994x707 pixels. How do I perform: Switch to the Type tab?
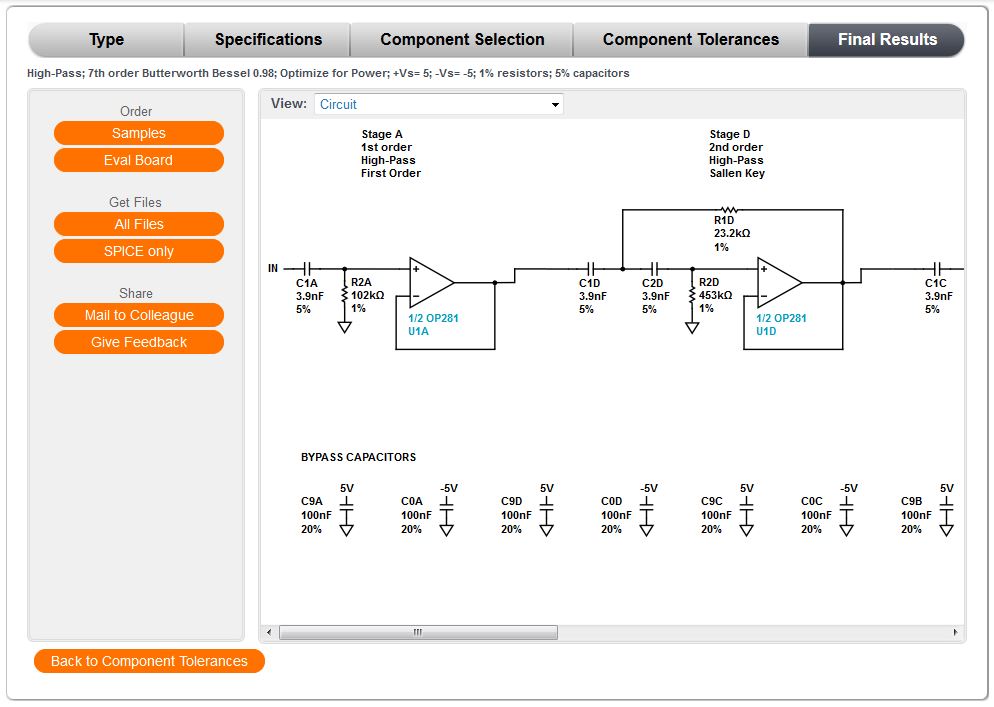pyautogui.click(x=106, y=40)
